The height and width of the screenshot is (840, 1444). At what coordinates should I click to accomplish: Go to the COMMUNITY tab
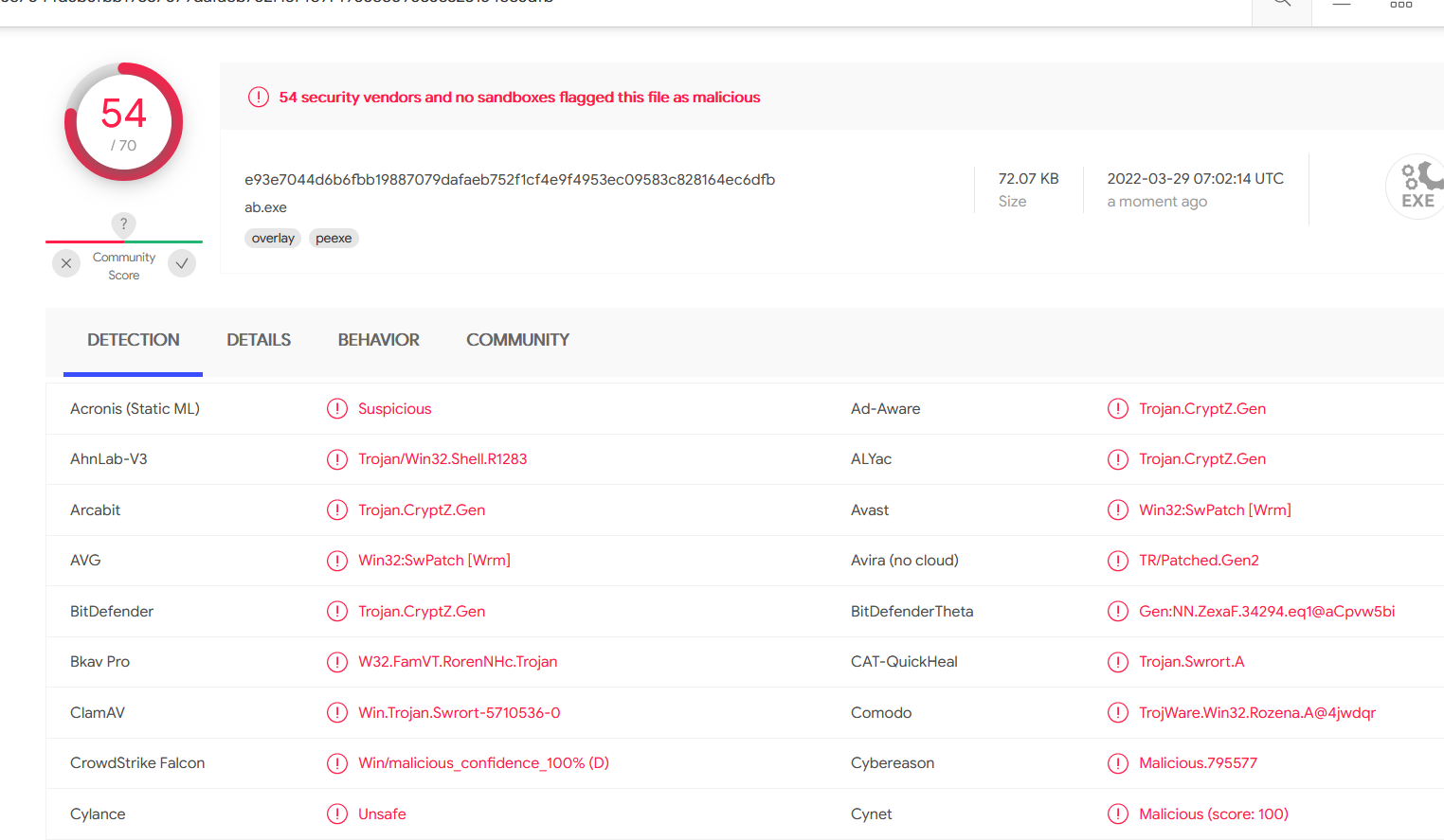point(517,340)
